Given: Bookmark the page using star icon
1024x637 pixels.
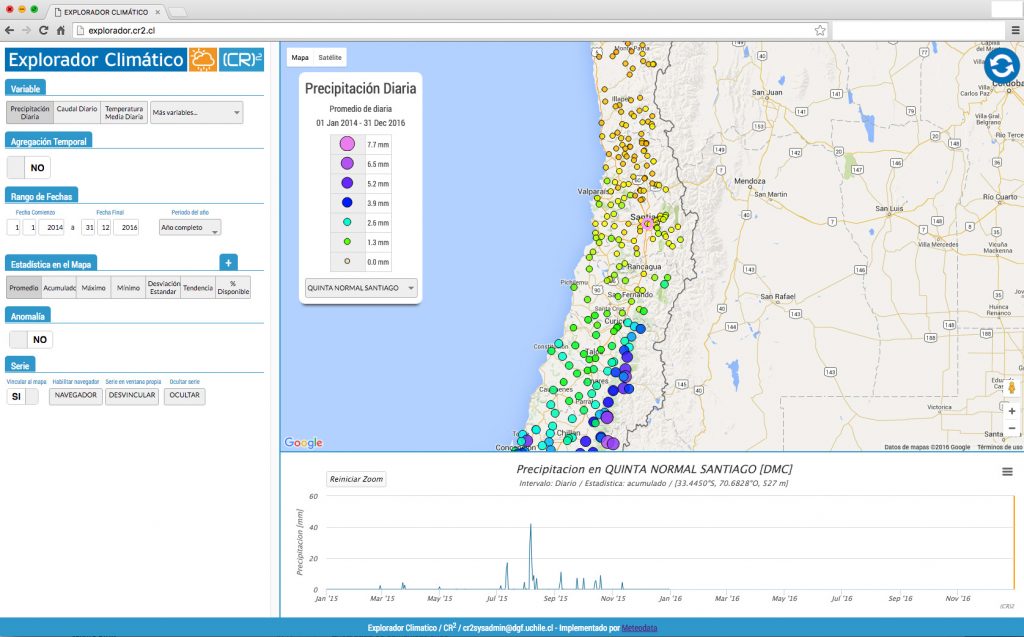Looking at the screenshot, I should [x=819, y=31].
